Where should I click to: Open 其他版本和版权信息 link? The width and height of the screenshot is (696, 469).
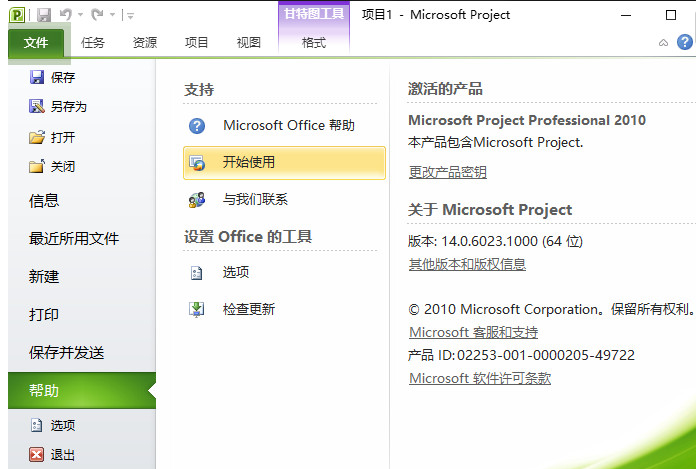point(467,264)
